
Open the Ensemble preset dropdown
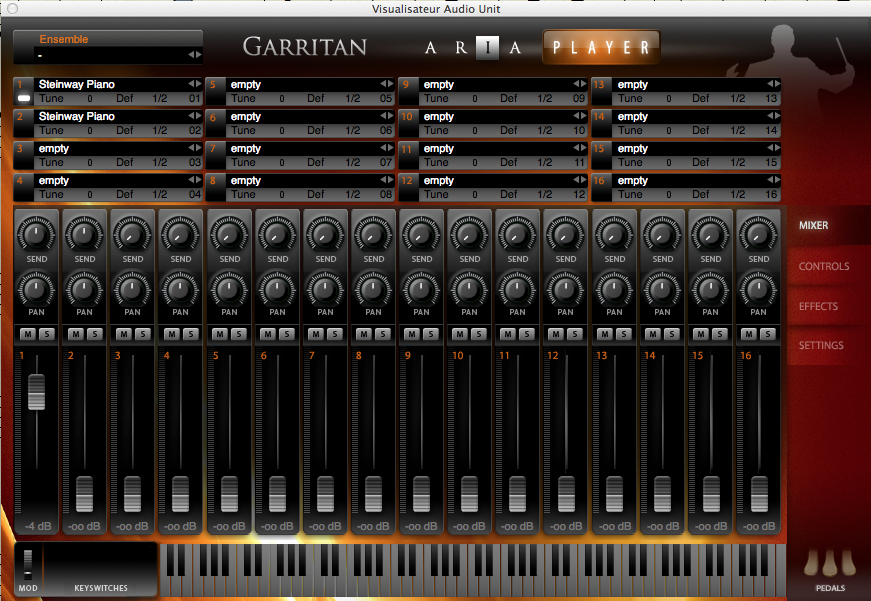[x=108, y=55]
